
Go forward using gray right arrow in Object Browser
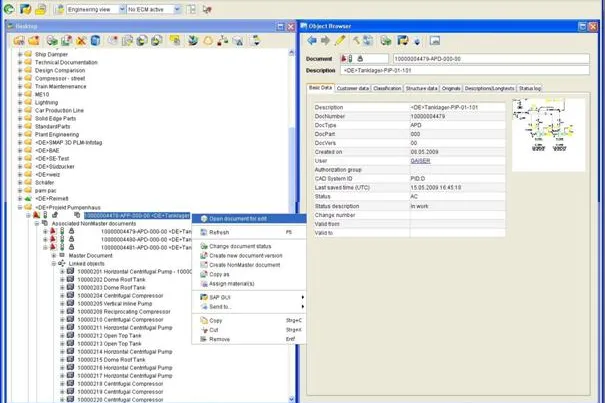tap(325, 40)
